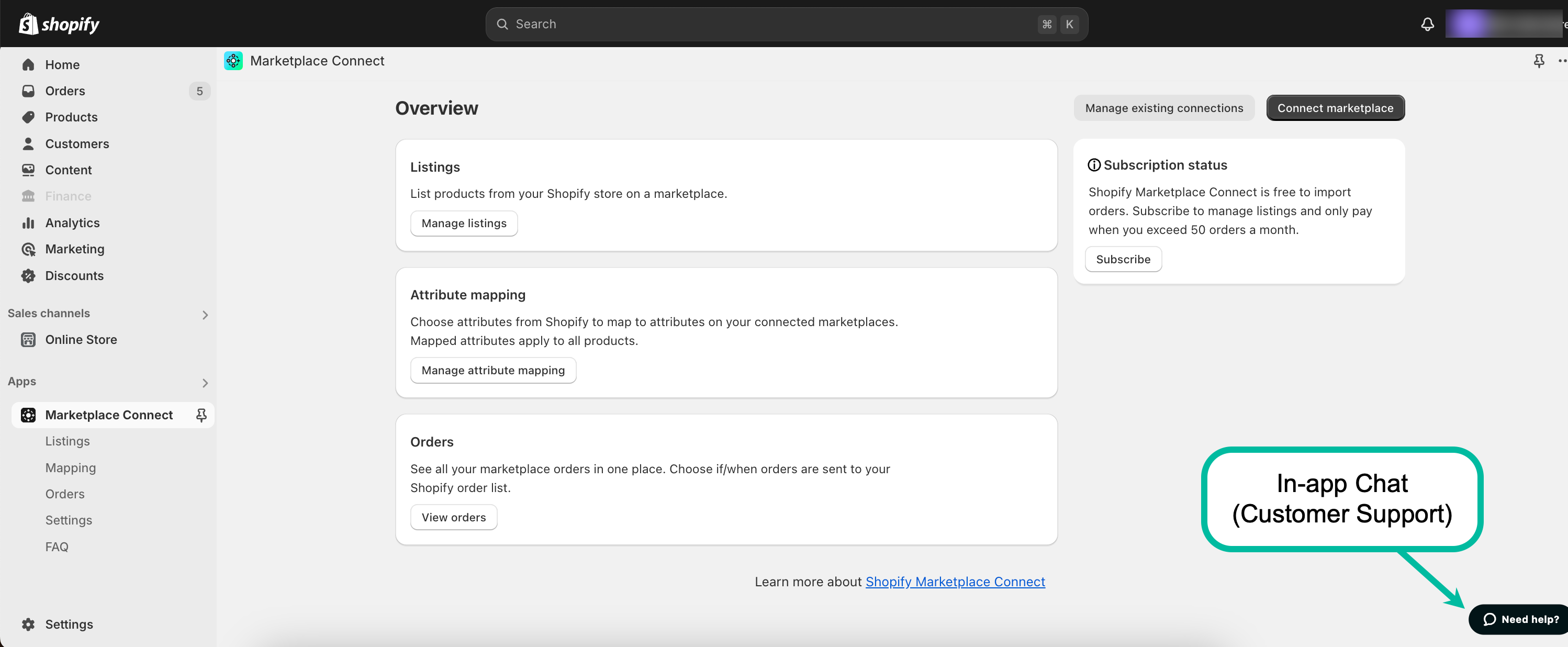Click Connect marketplace button

[1335, 108]
